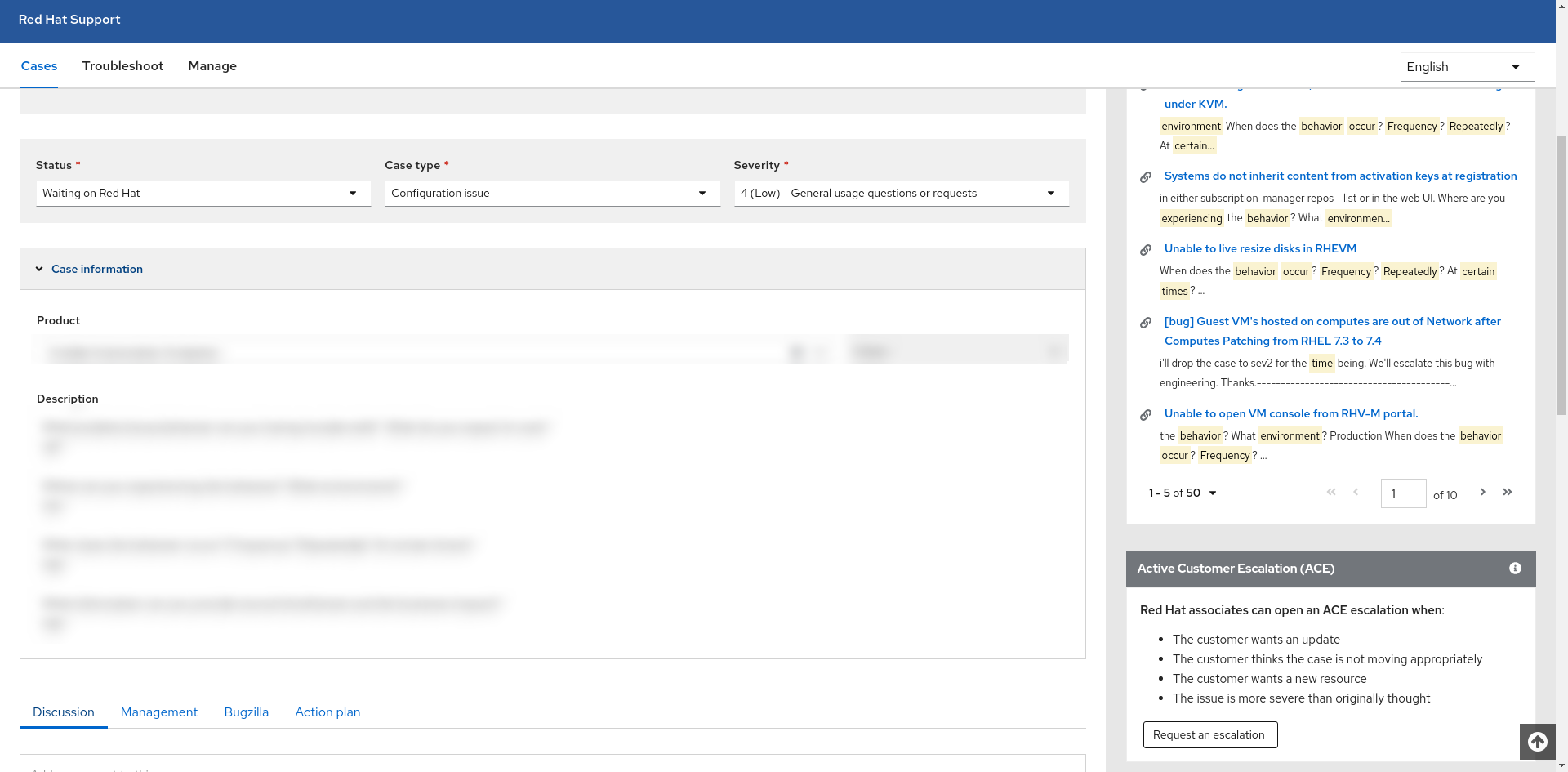Image resolution: width=1568 pixels, height=772 pixels.
Task: Collapse the Case information section
Action: click(x=39, y=269)
